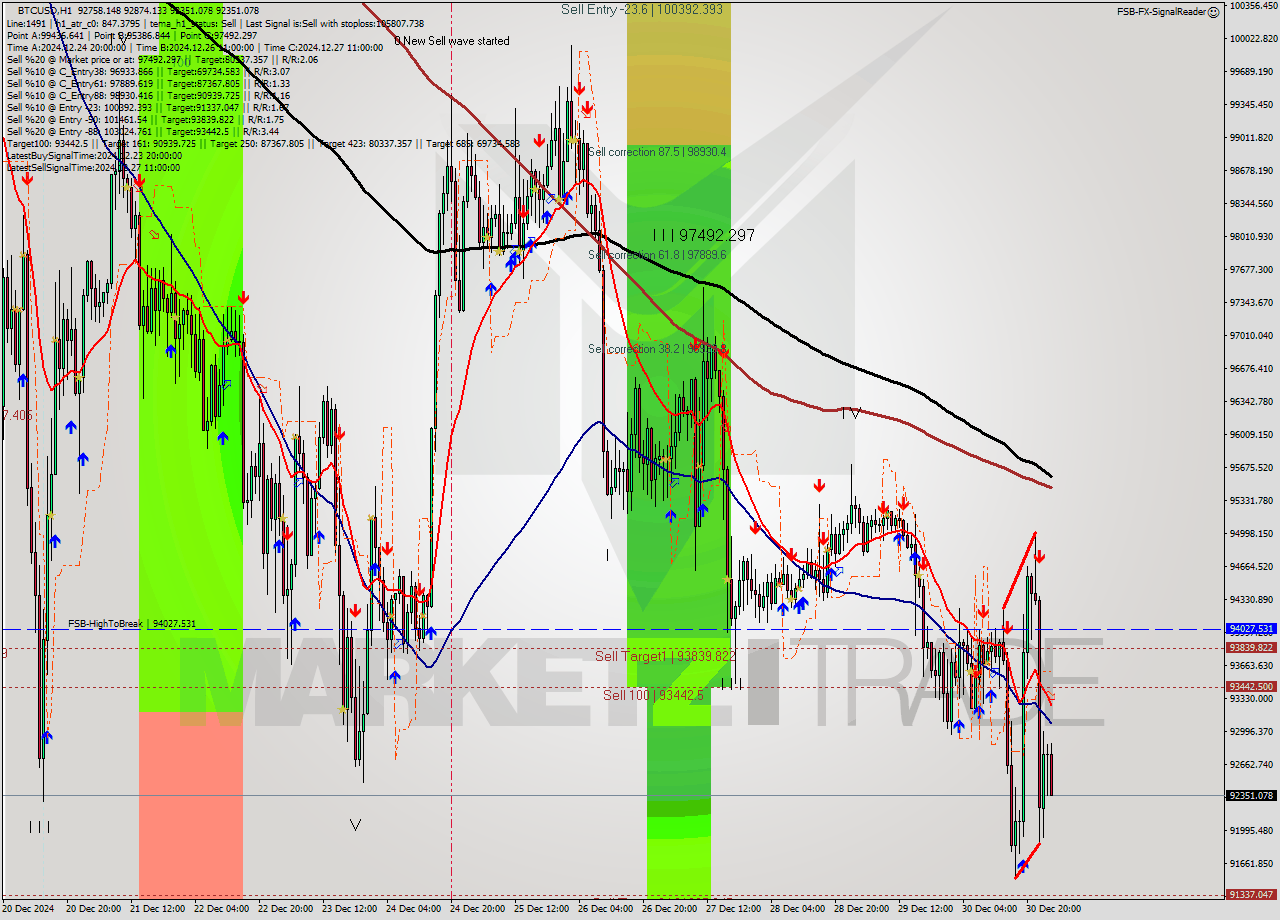Select the 'FSB-HighToBreak | 94027.531' line label

132,623
